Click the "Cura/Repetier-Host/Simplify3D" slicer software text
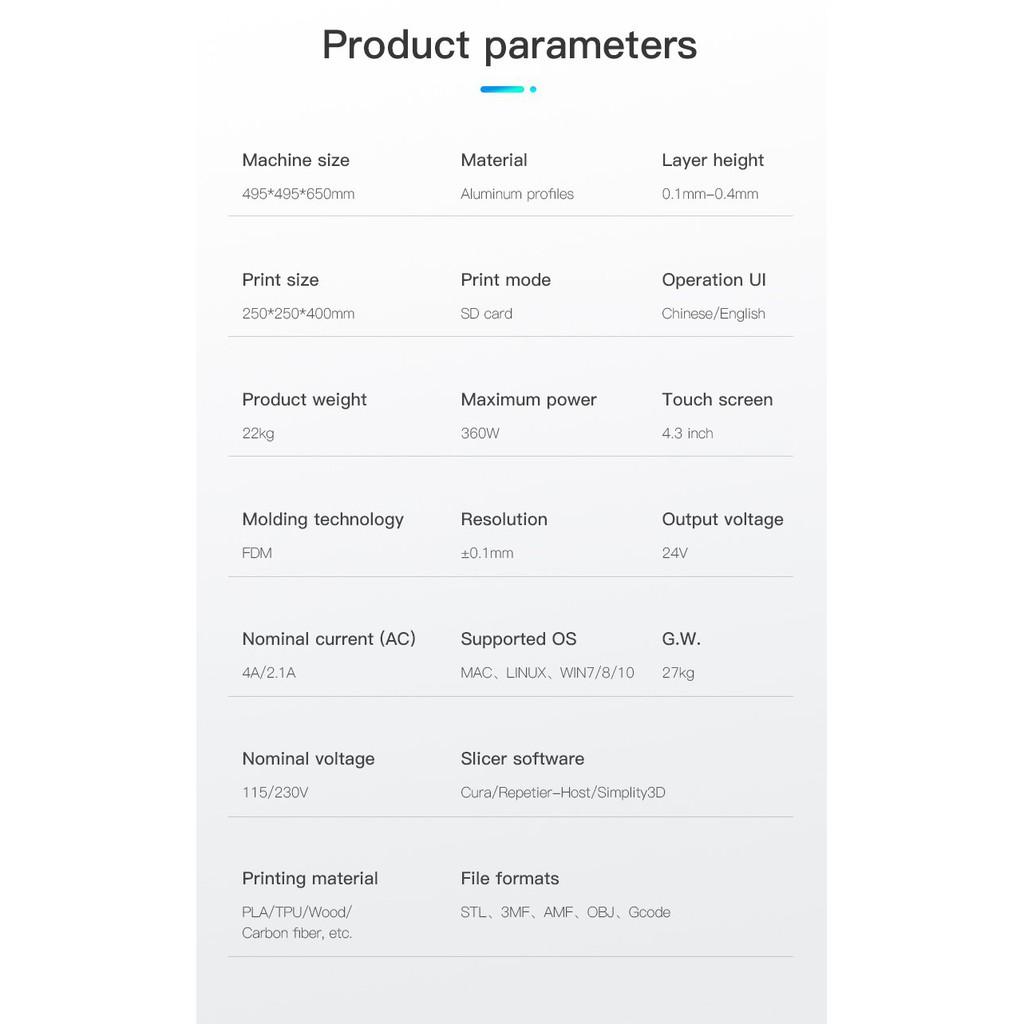The width and height of the screenshot is (1024, 1024). pyautogui.click(x=562, y=793)
